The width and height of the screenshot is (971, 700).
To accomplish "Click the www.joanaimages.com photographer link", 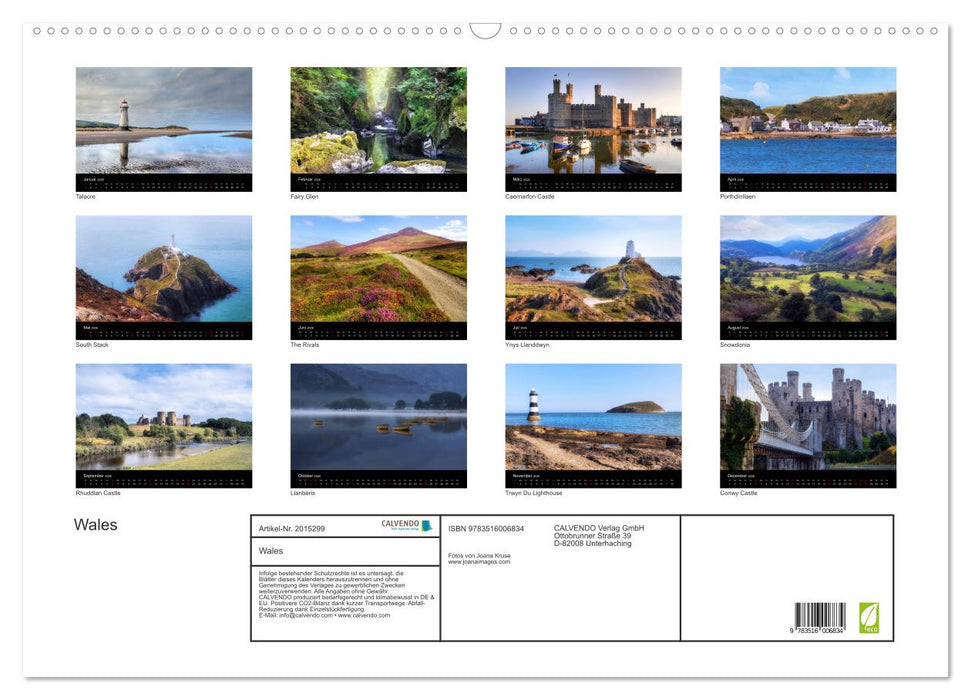I will pyautogui.click(x=479, y=562).
